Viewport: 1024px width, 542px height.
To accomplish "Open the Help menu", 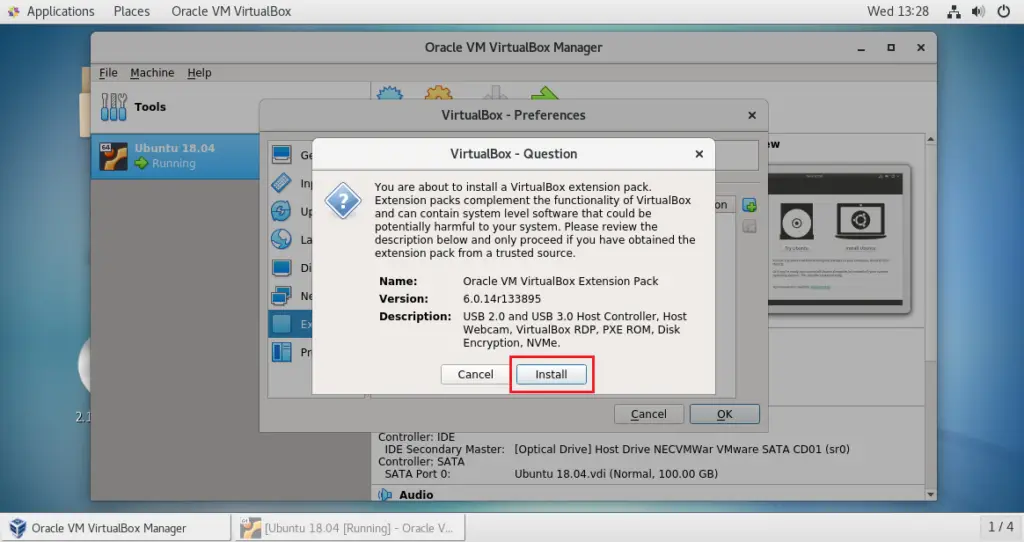I will 199,72.
